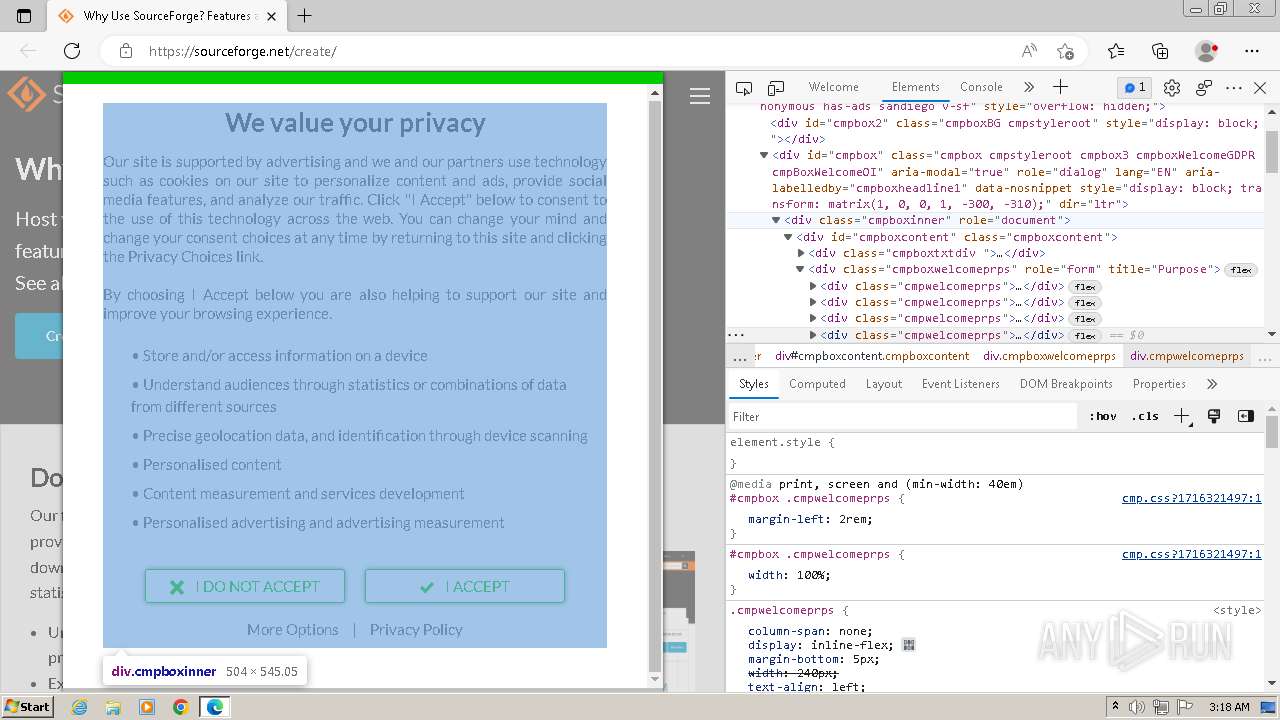Select the Elements tab
This screenshot has width=1280, height=720.
(915, 87)
